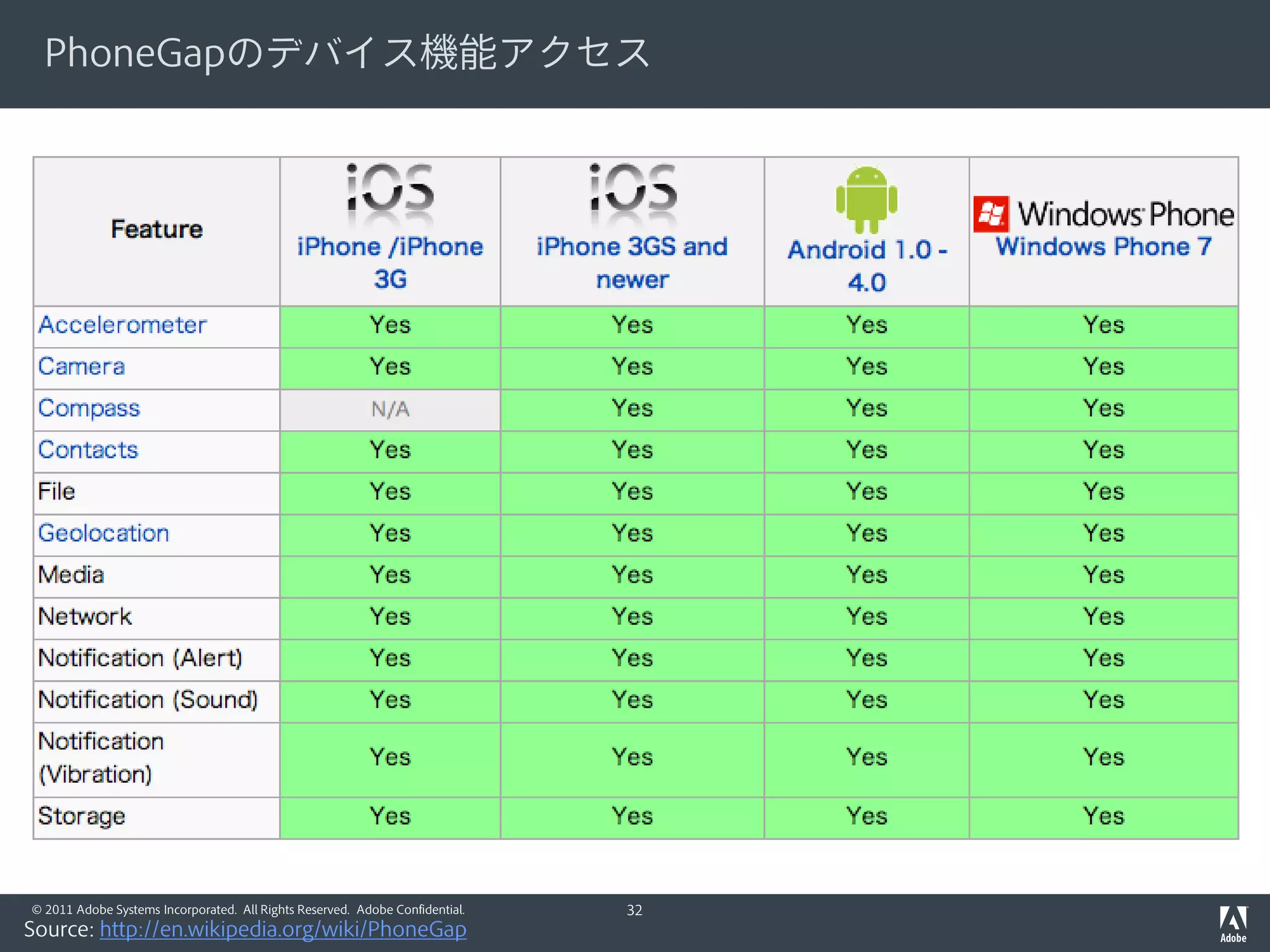The width and height of the screenshot is (1270, 952).
Task: Open the Geolocation link
Action: (104, 534)
